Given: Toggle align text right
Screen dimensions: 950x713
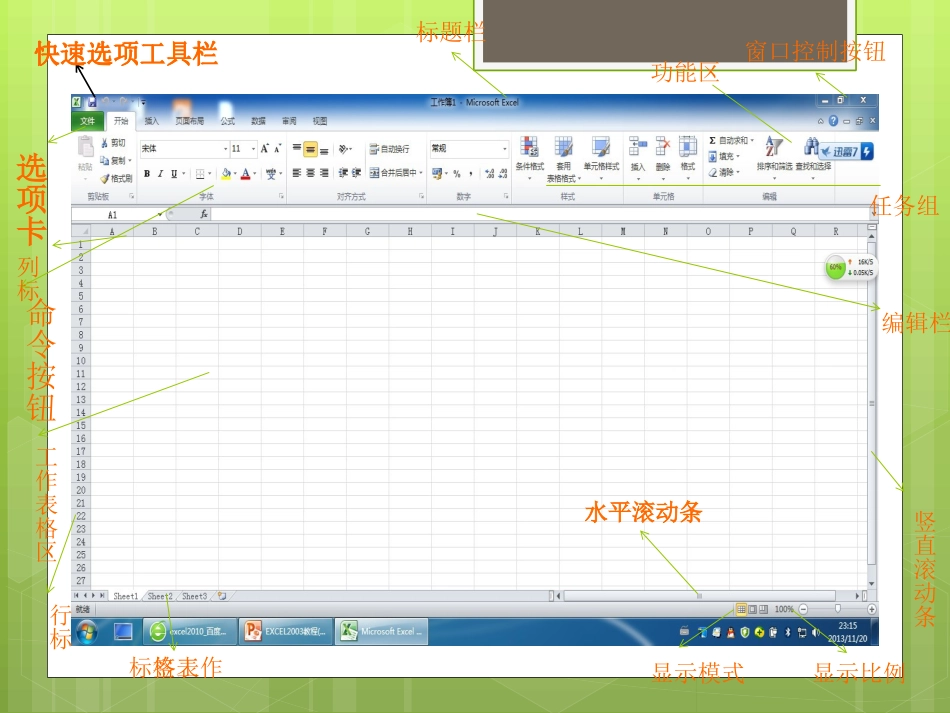Looking at the screenshot, I should 324,173.
